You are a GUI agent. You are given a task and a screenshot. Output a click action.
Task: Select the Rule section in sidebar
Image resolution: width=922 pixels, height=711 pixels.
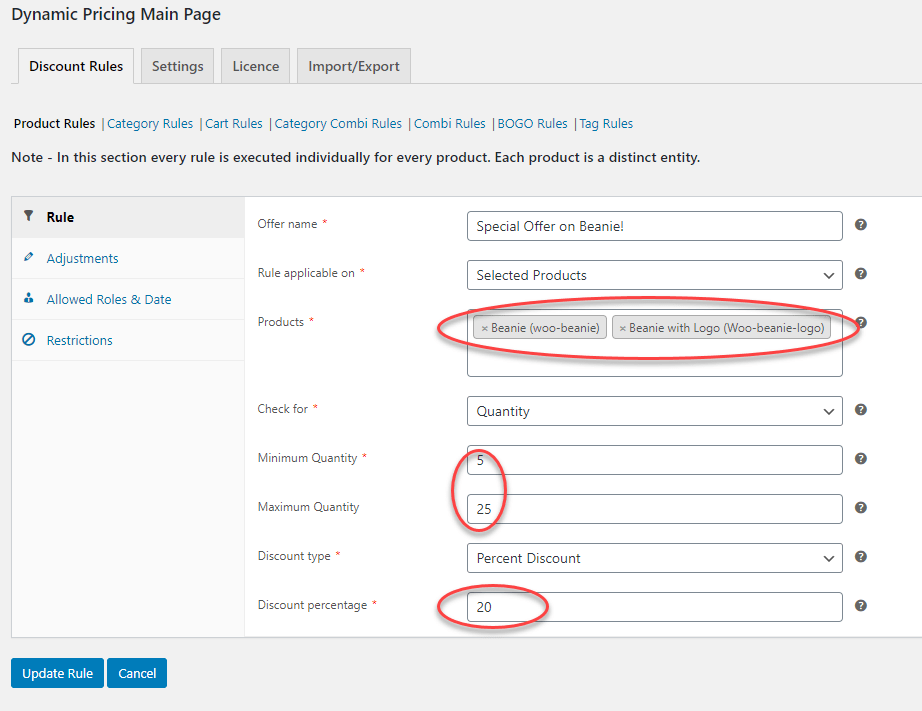pos(128,217)
